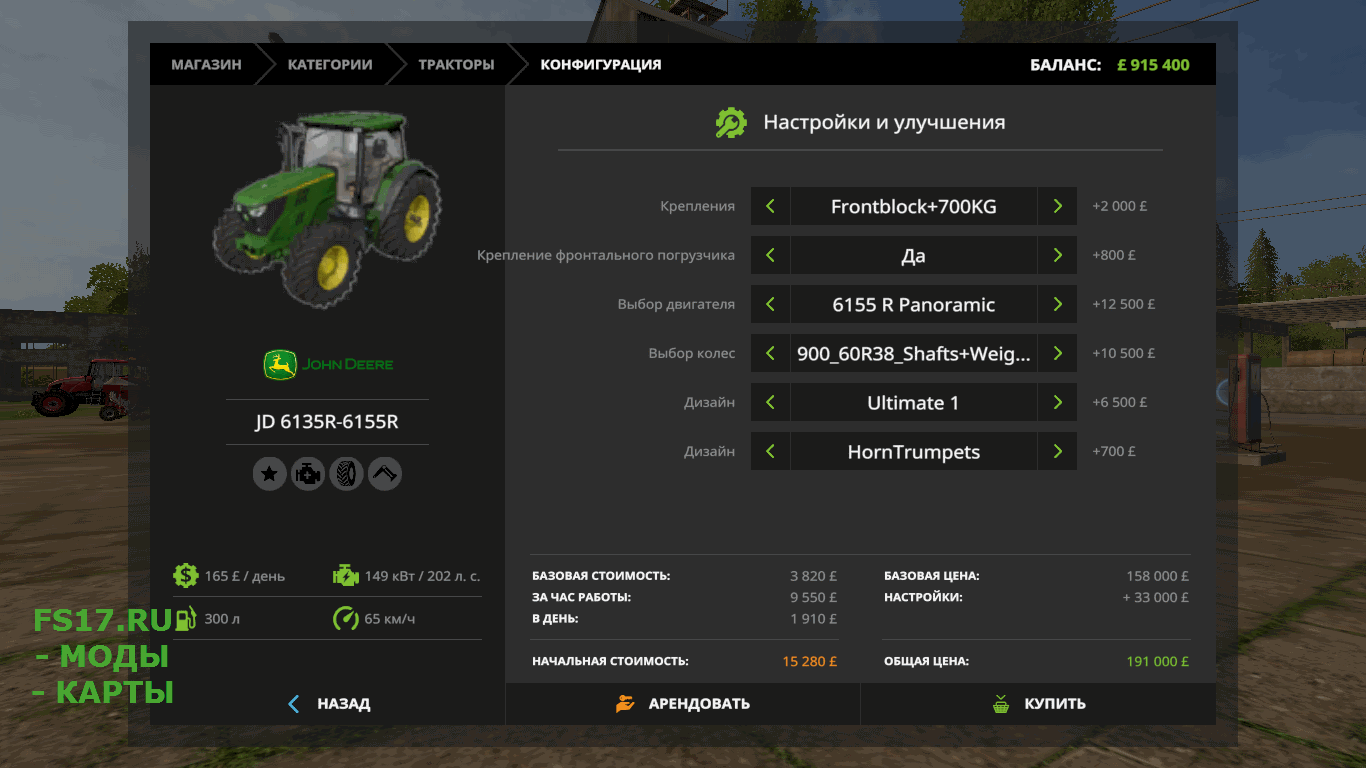
Task: Click the Настройки и улучшения heading
Action: [884, 123]
